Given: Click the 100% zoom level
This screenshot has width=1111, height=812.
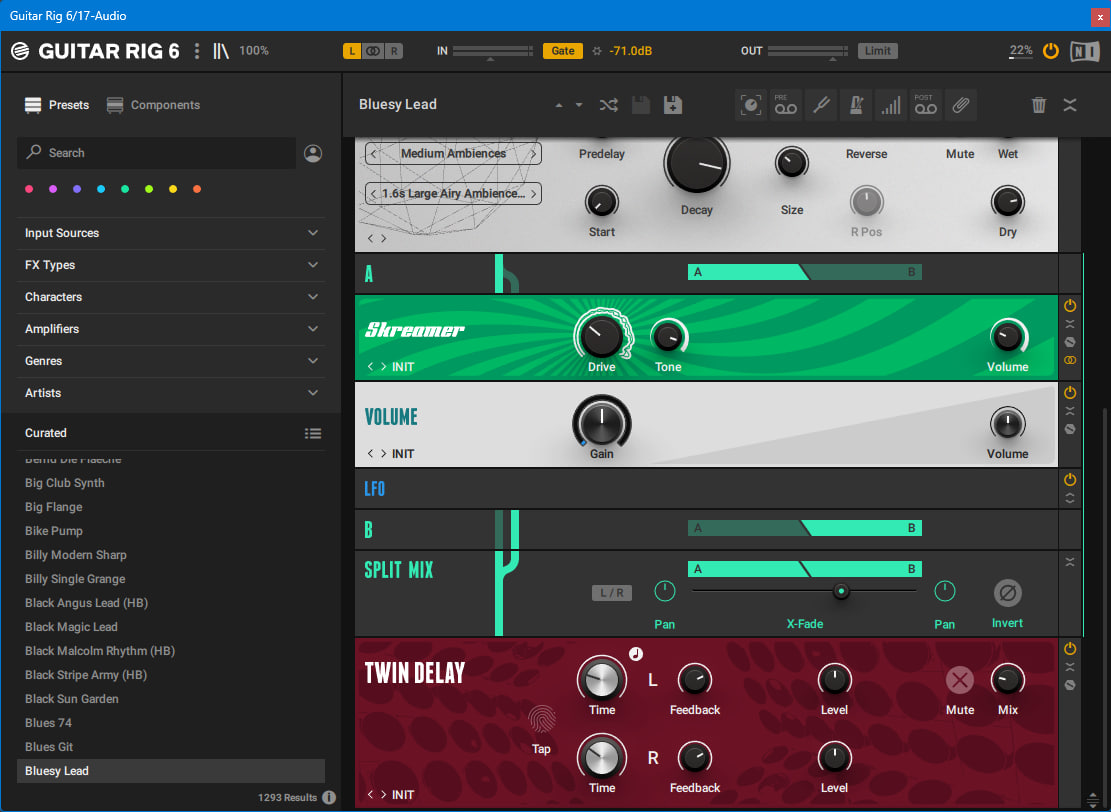Looking at the screenshot, I should (x=254, y=51).
